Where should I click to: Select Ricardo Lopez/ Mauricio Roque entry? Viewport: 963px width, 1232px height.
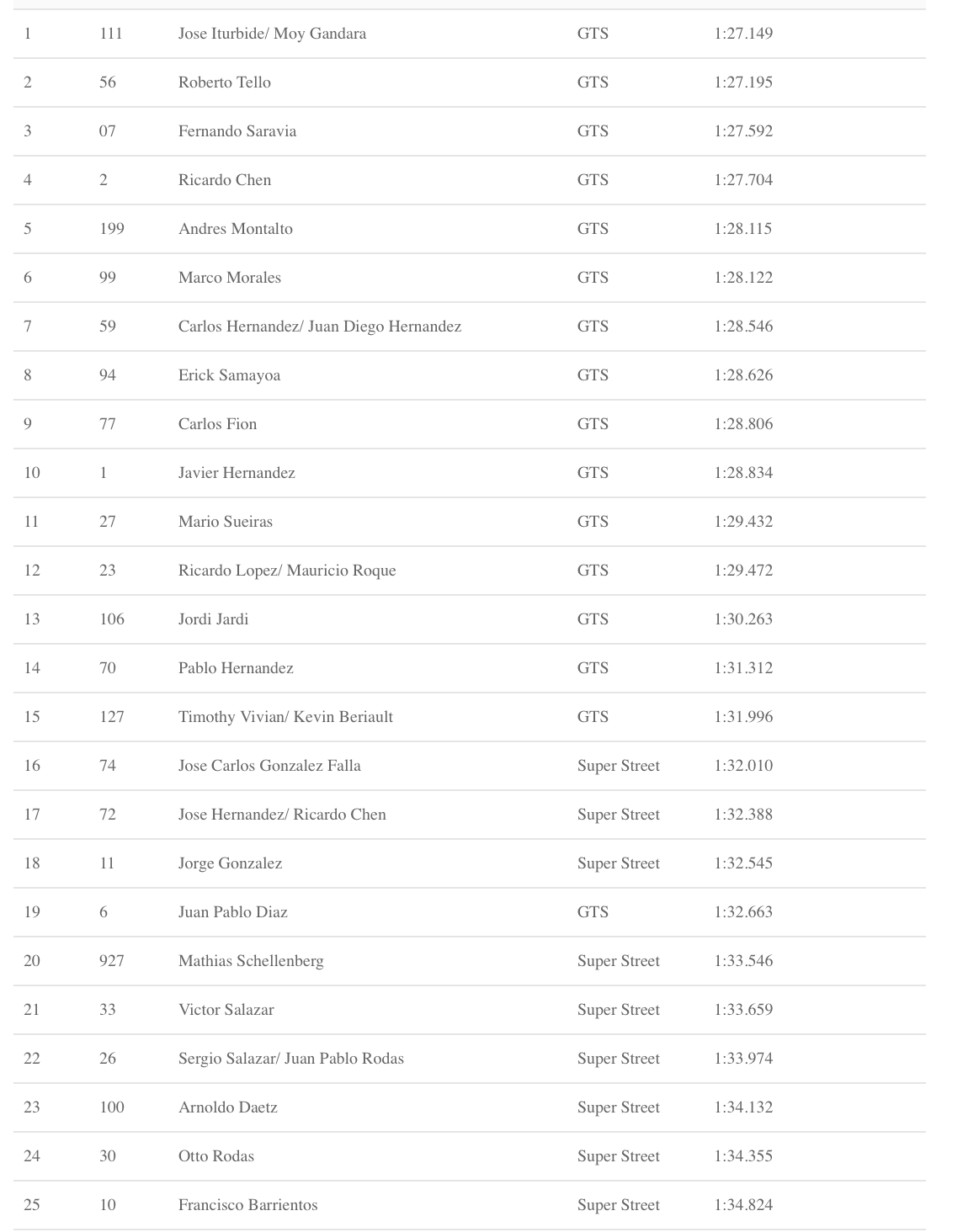tap(287, 571)
